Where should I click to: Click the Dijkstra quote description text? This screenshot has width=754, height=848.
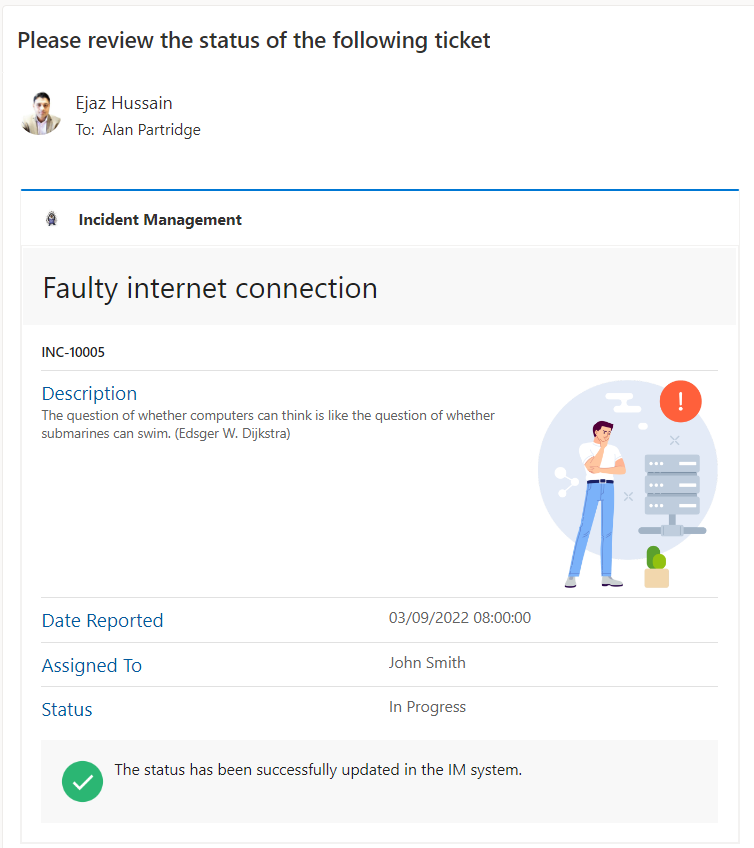point(268,425)
